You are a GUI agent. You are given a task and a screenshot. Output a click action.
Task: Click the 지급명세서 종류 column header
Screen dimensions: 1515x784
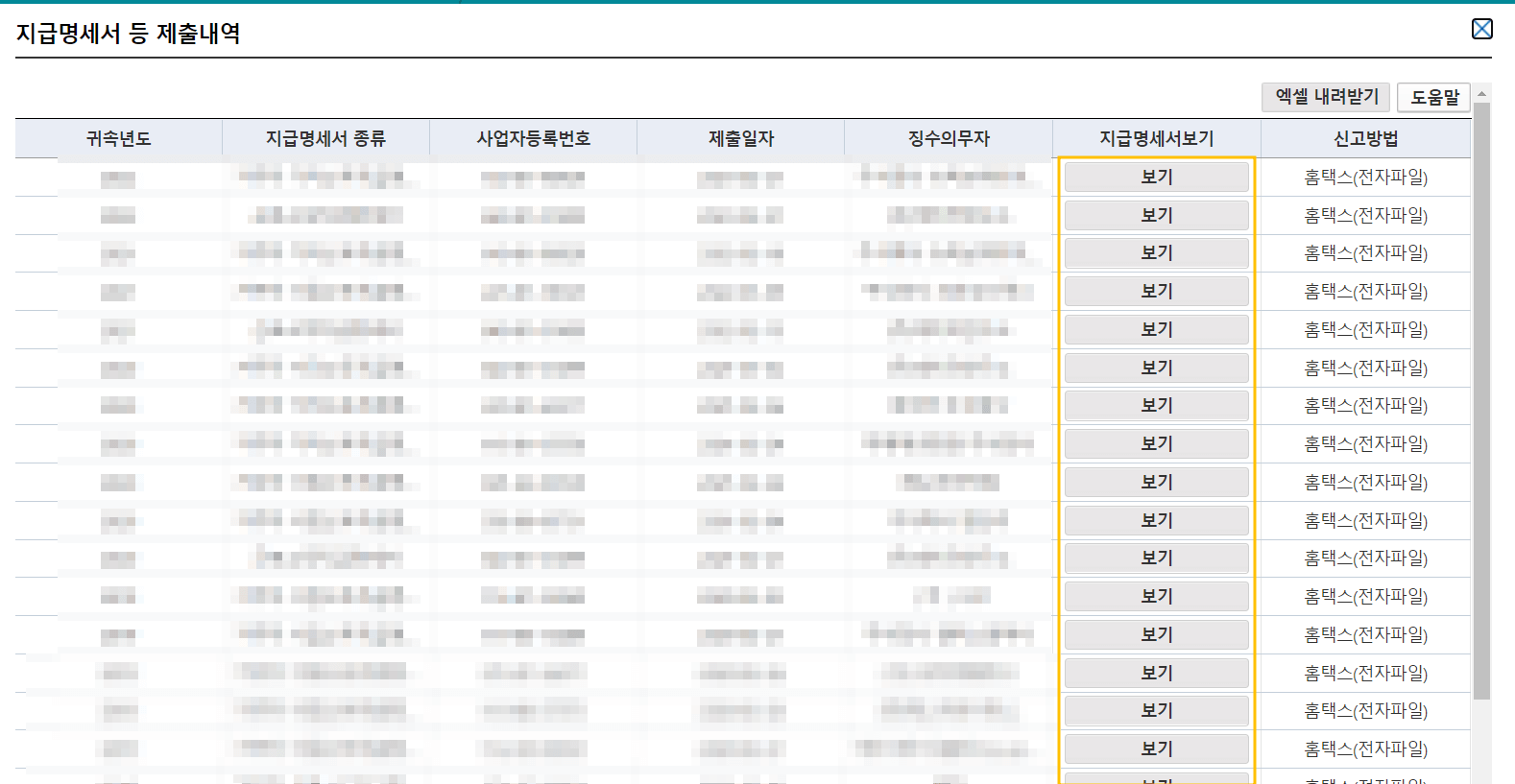pyautogui.click(x=325, y=139)
